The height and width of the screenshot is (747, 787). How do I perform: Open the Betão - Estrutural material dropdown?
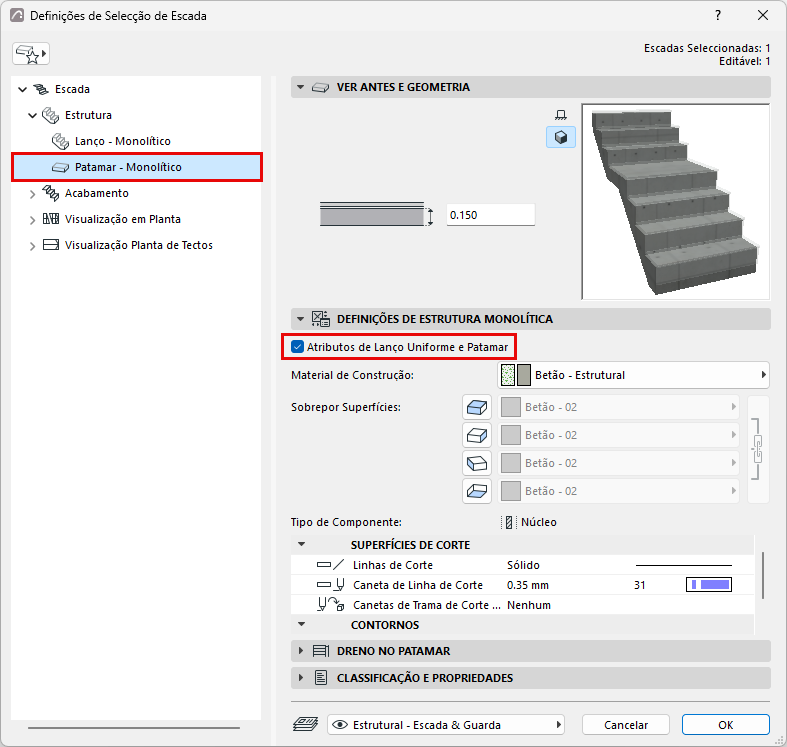point(633,375)
